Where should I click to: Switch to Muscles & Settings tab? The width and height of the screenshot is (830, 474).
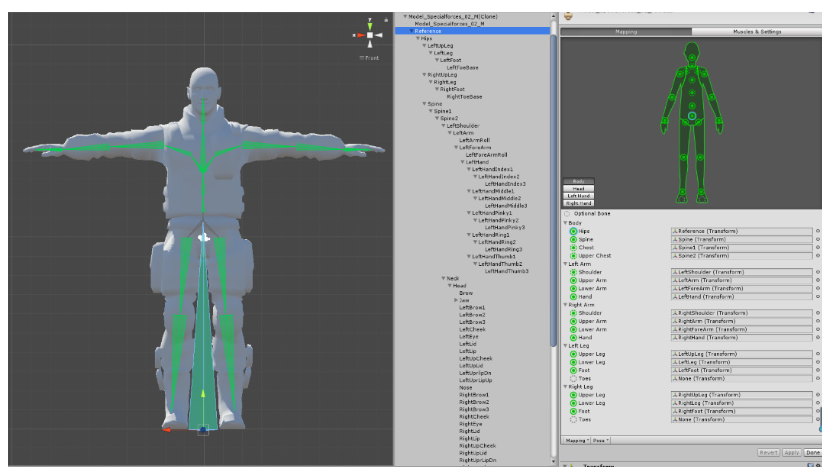tap(755, 32)
